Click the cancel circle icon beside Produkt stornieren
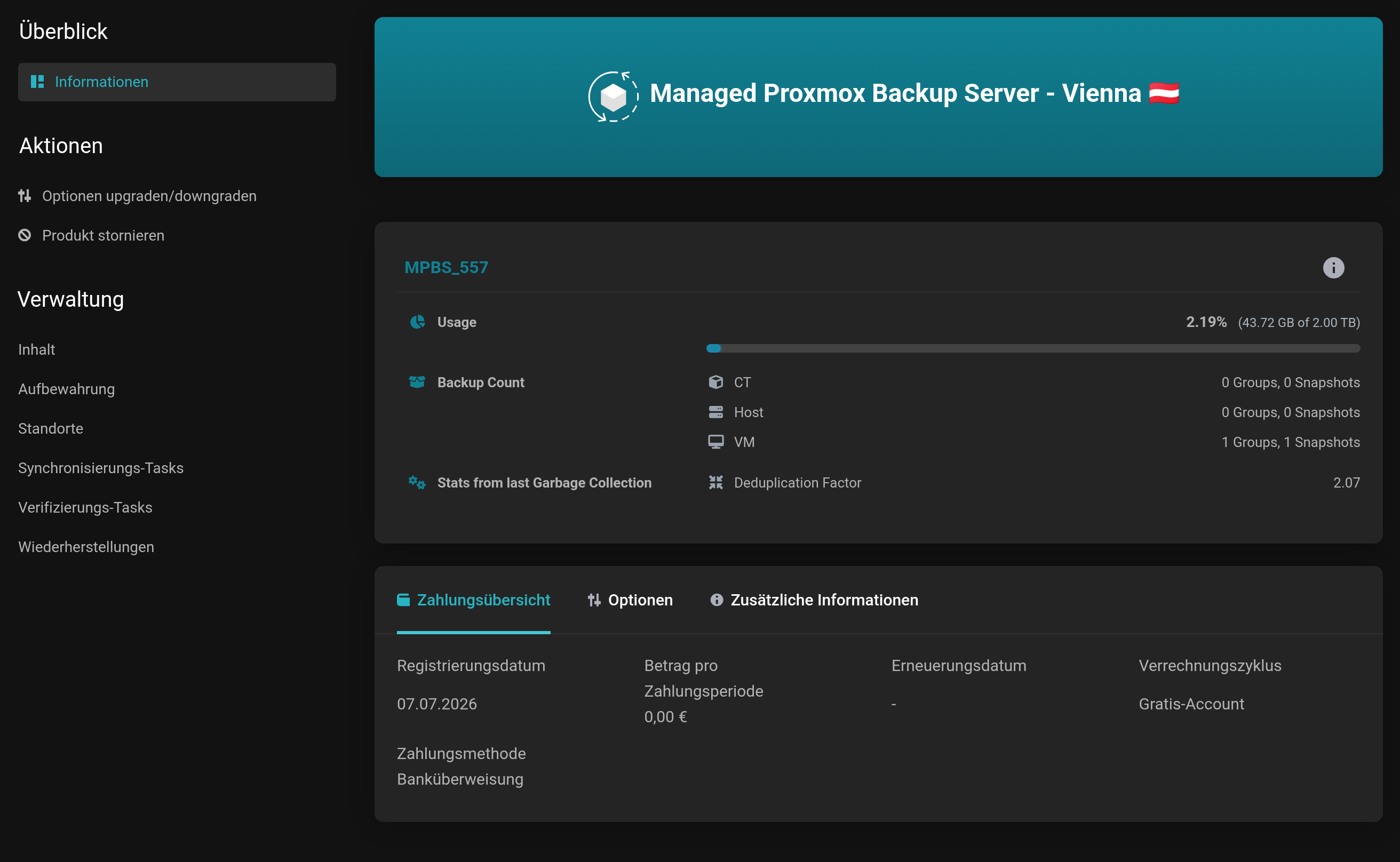 pyautogui.click(x=25, y=235)
